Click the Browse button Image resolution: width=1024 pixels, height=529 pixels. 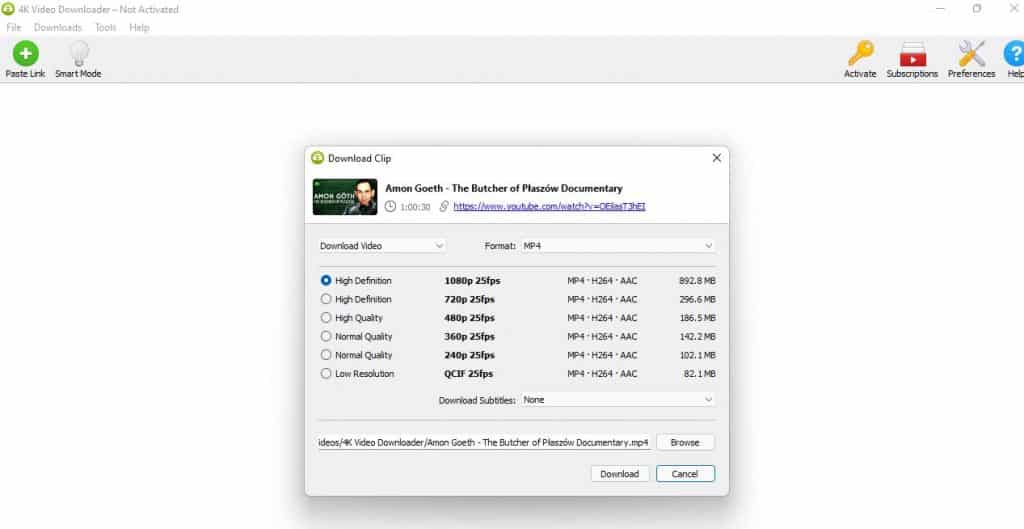(x=685, y=442)
